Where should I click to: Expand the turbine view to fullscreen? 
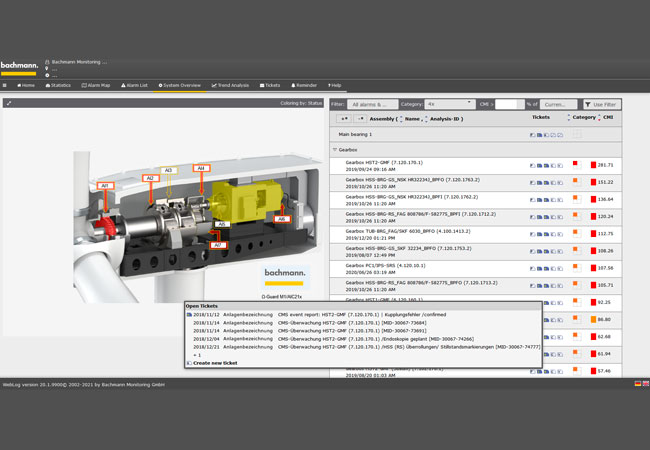click(x=9, y=103)
